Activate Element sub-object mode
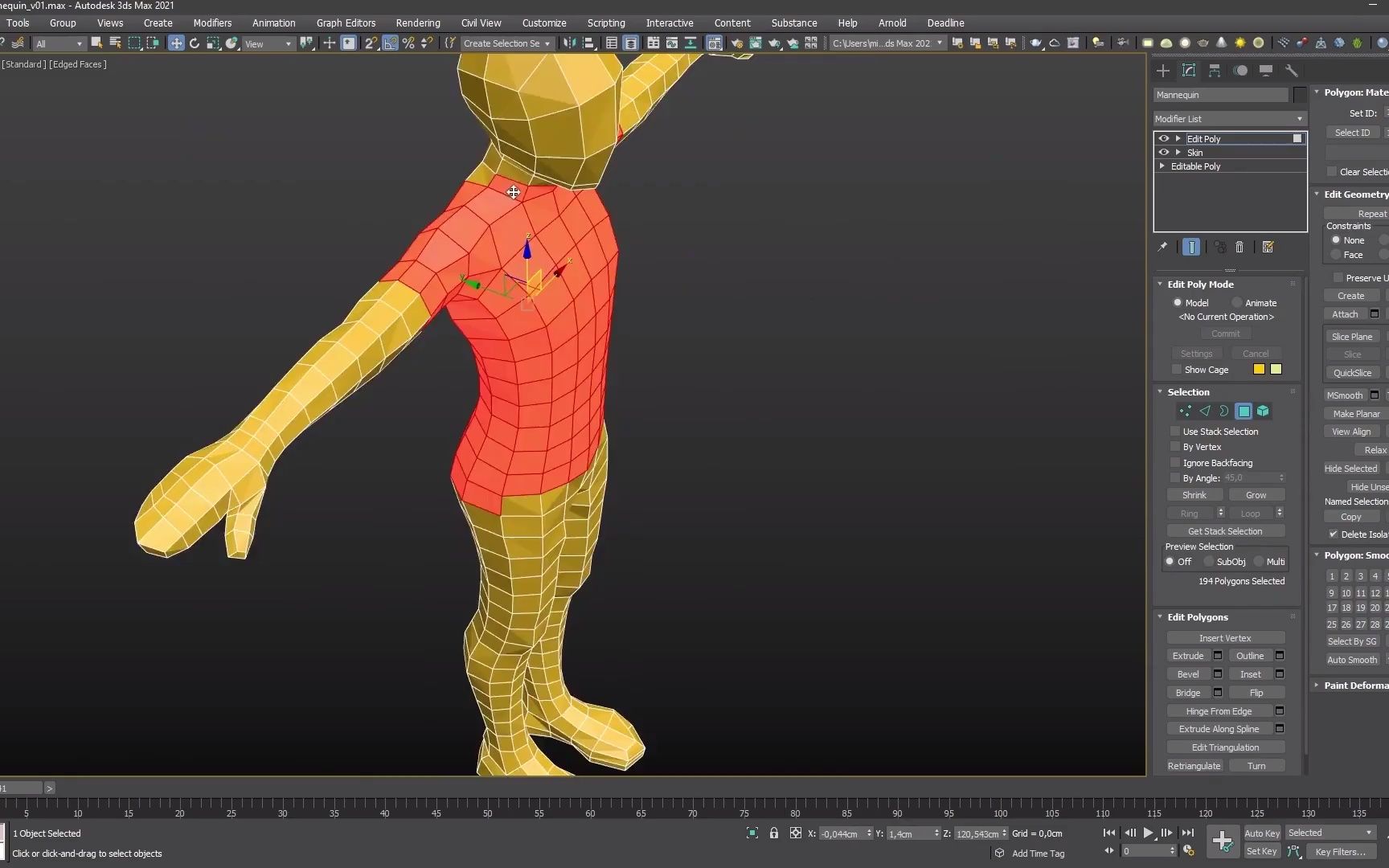Image resolution: width=1389 pixels, height=868 pixels. (1263, 411)
